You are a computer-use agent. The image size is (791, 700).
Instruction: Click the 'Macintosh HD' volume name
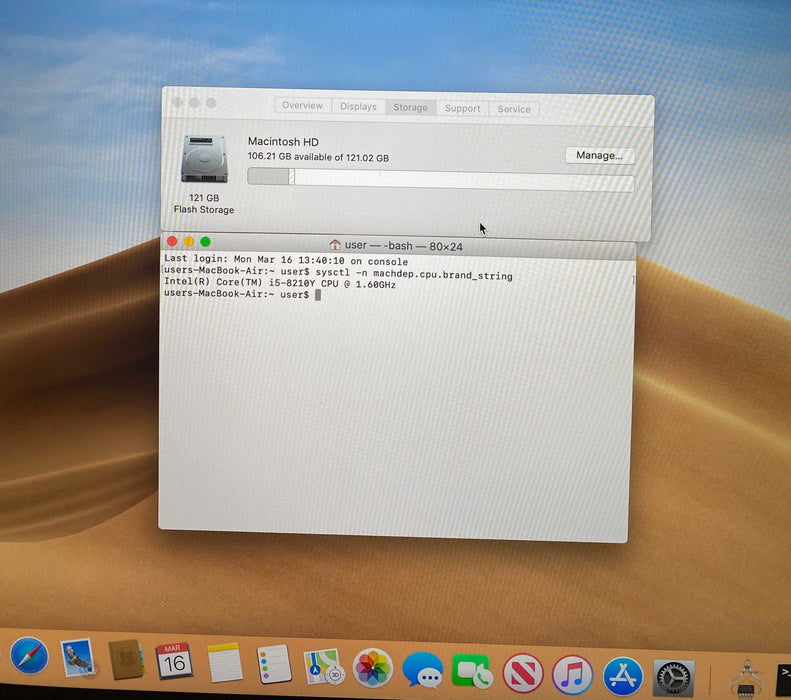(283, 142)
